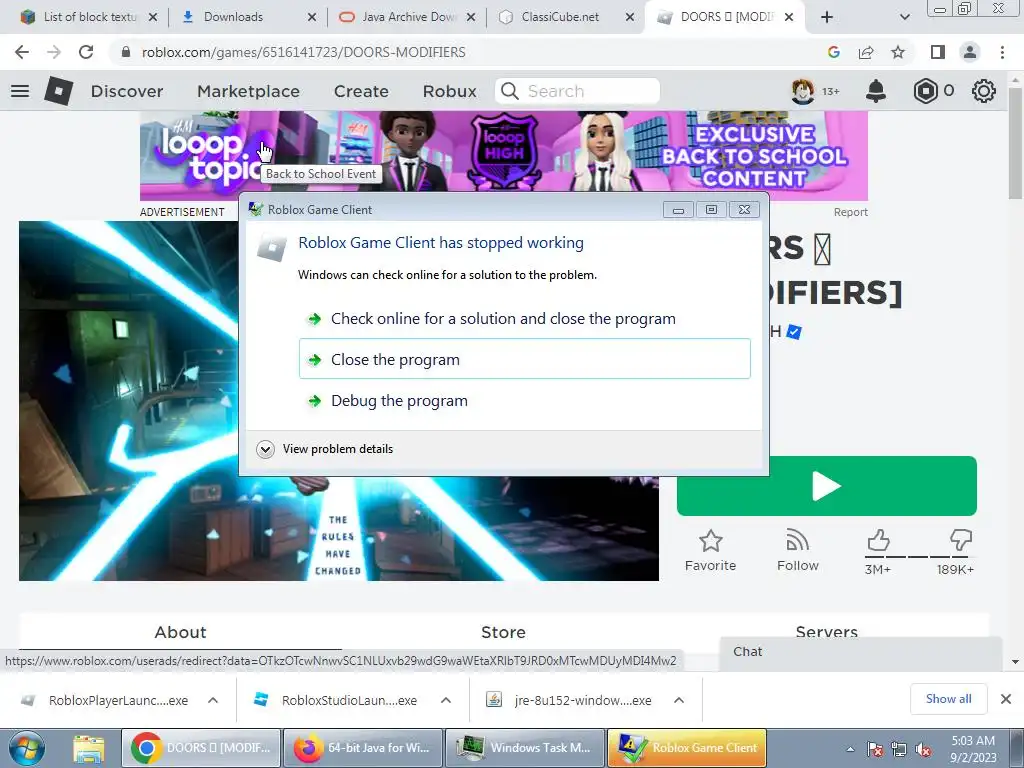Image resolution: width=1024 pixels, height=768 pixels.
Task: Open the Chat panel
Action: coord(860,652)
